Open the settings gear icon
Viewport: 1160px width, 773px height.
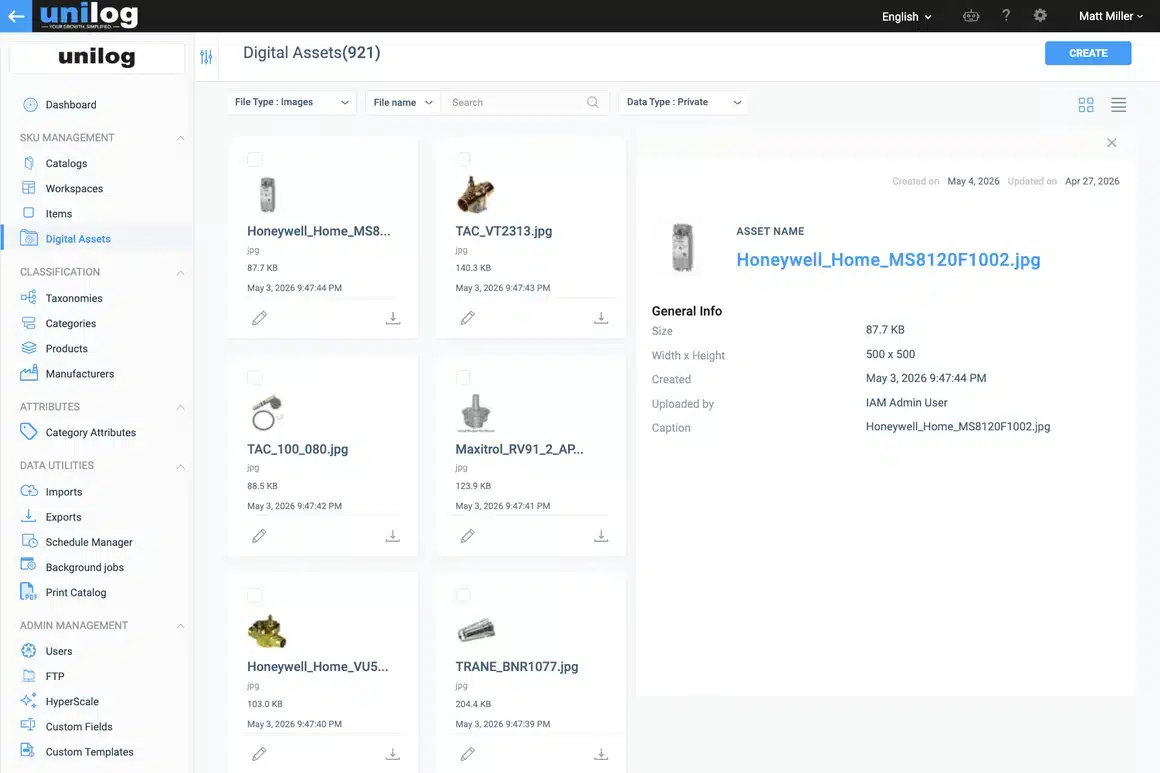point(1039,16)
